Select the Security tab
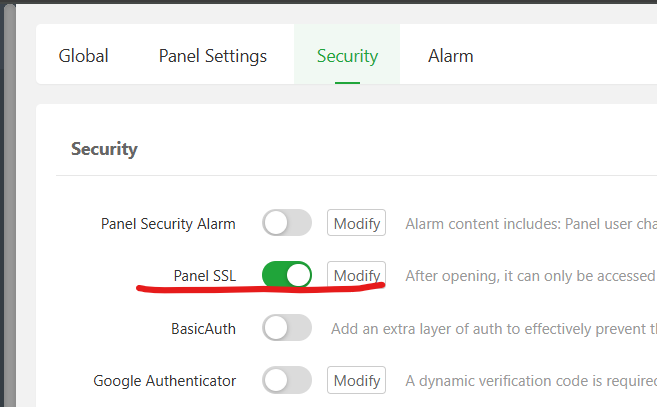This screenshot has height=407, width=657. tap(347, 55)
